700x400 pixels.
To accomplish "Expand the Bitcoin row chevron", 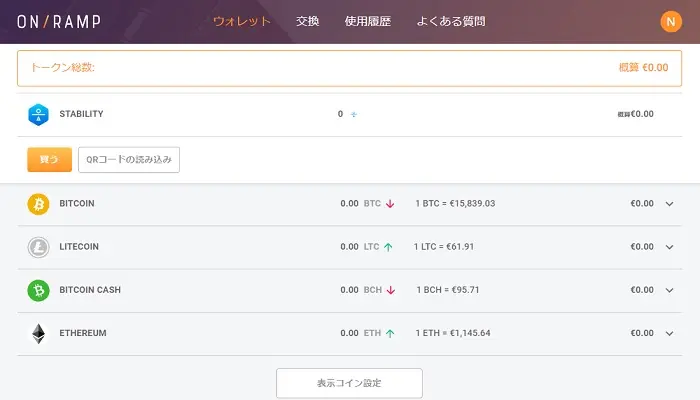I will pyautogui.click(x=670, y=204).
